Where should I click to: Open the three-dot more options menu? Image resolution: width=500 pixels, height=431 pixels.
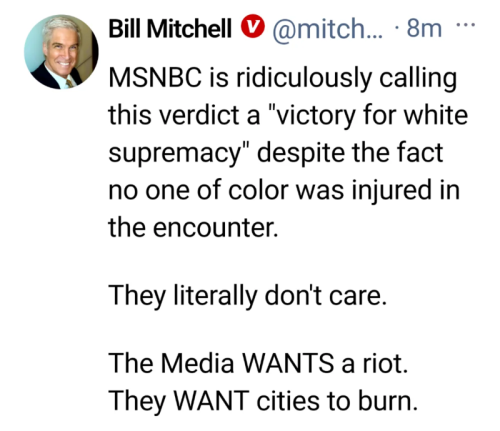click(465, 25)
